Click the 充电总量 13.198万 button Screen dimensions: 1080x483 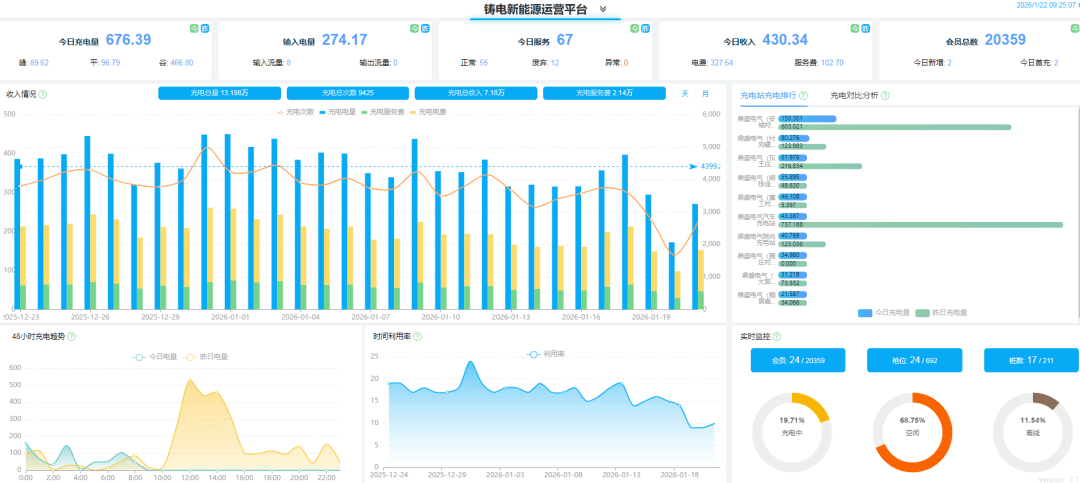(219, 94)
